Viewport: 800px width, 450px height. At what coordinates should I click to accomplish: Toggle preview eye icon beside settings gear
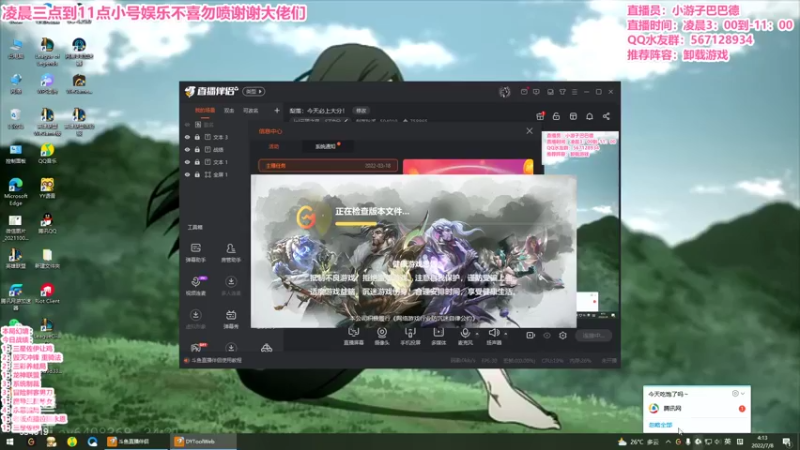click(547, 335)
